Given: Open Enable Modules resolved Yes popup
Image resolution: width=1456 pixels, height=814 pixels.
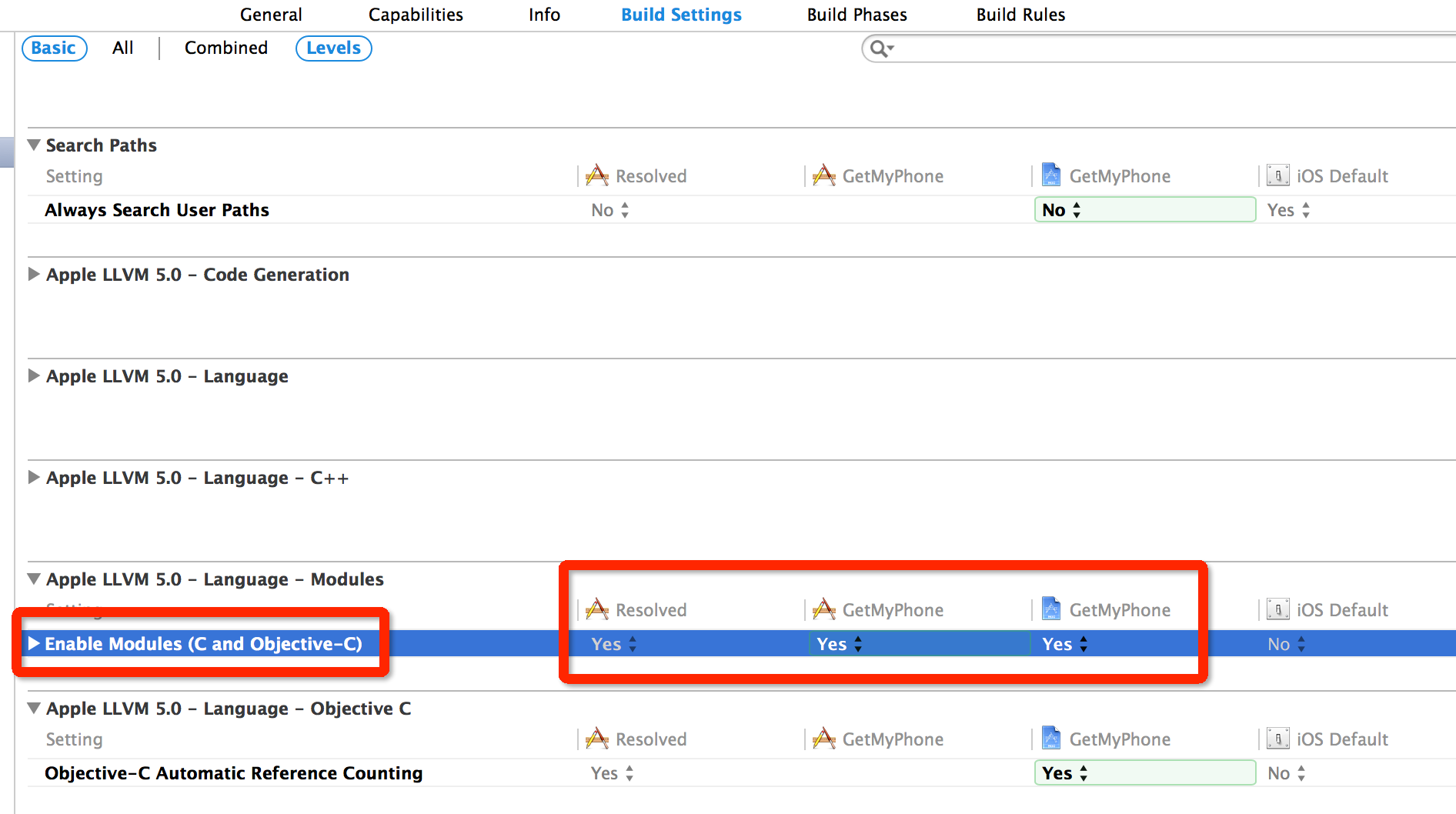Looking at the screenshot, I should pyautogui.click(x=614, y=644).
